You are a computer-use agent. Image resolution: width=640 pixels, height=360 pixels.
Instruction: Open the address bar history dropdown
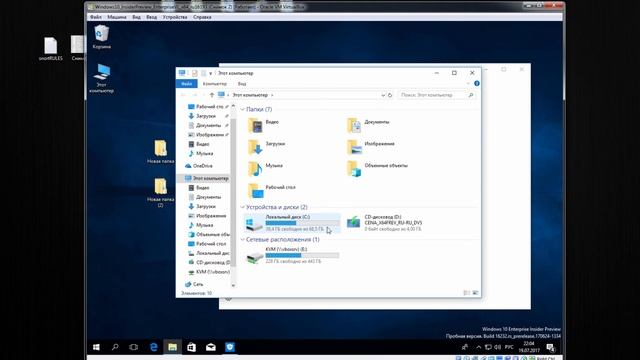point(383,95)
